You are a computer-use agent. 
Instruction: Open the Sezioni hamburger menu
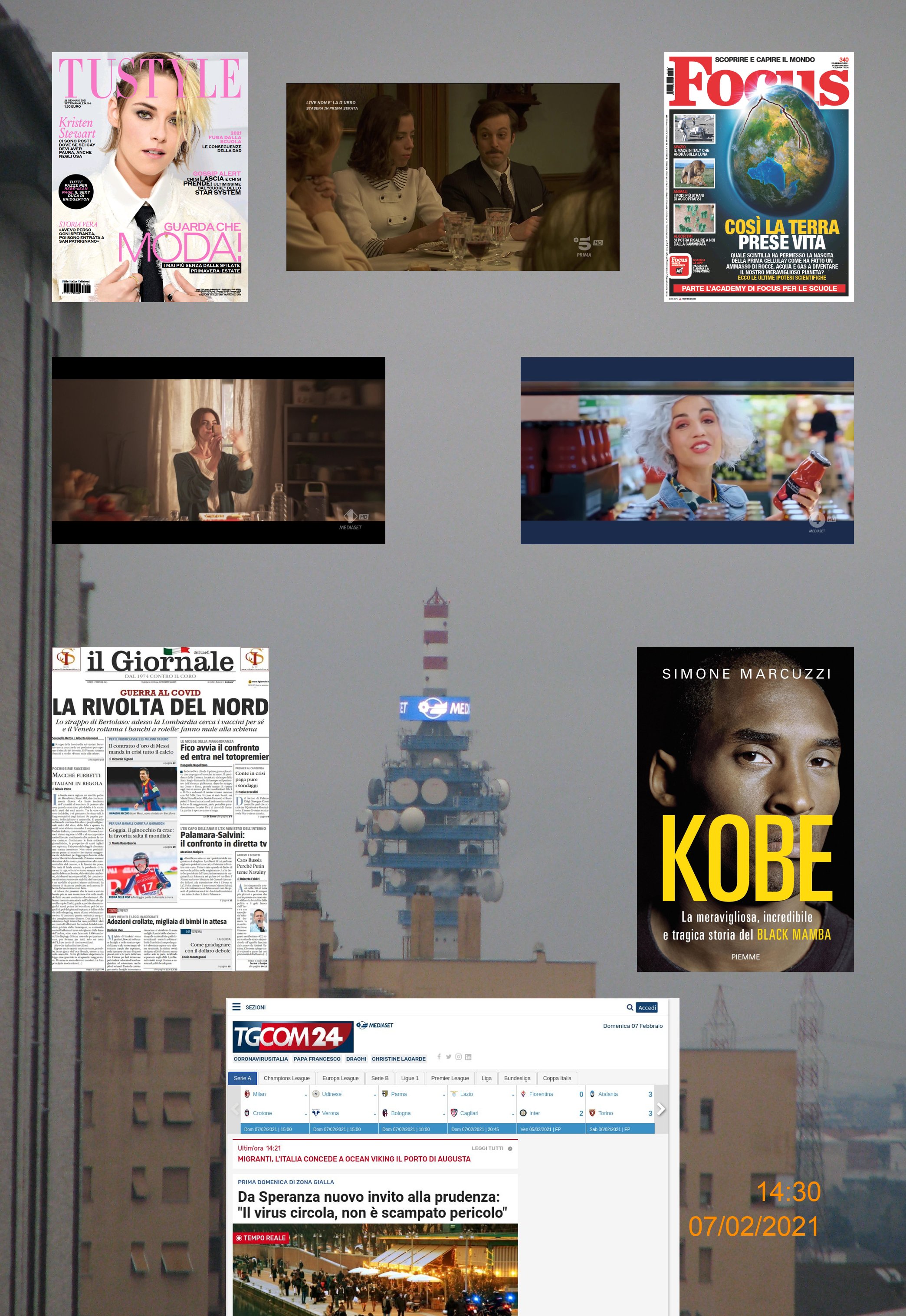(237, 1007)
